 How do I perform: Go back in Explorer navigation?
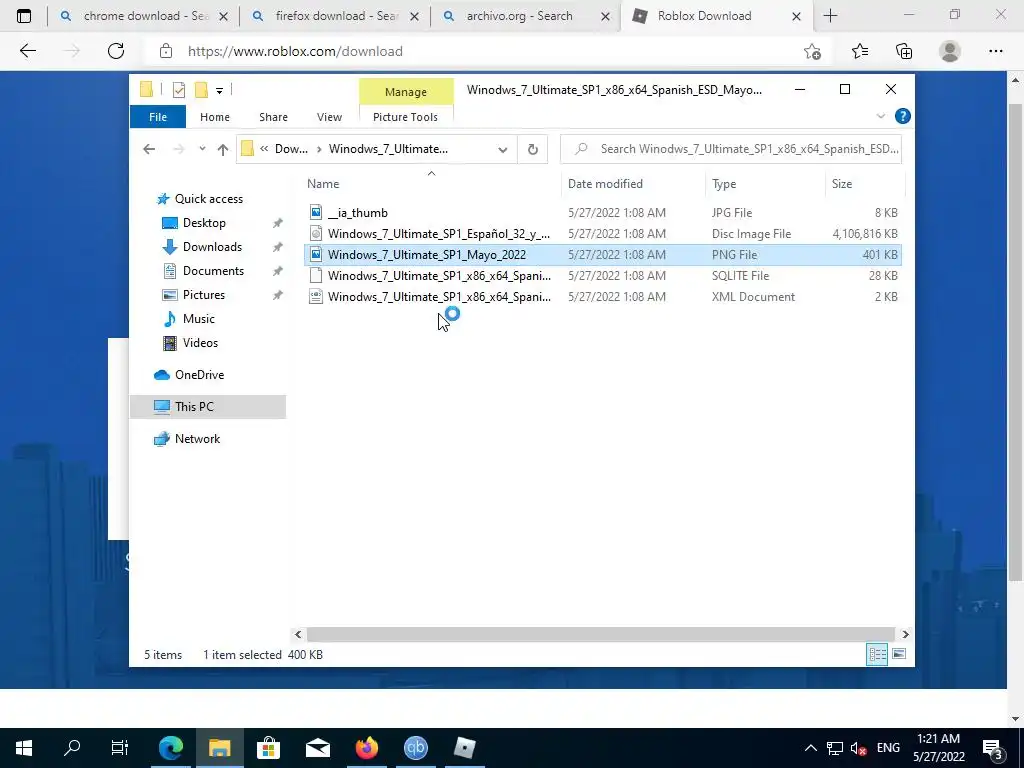point(149,149)
